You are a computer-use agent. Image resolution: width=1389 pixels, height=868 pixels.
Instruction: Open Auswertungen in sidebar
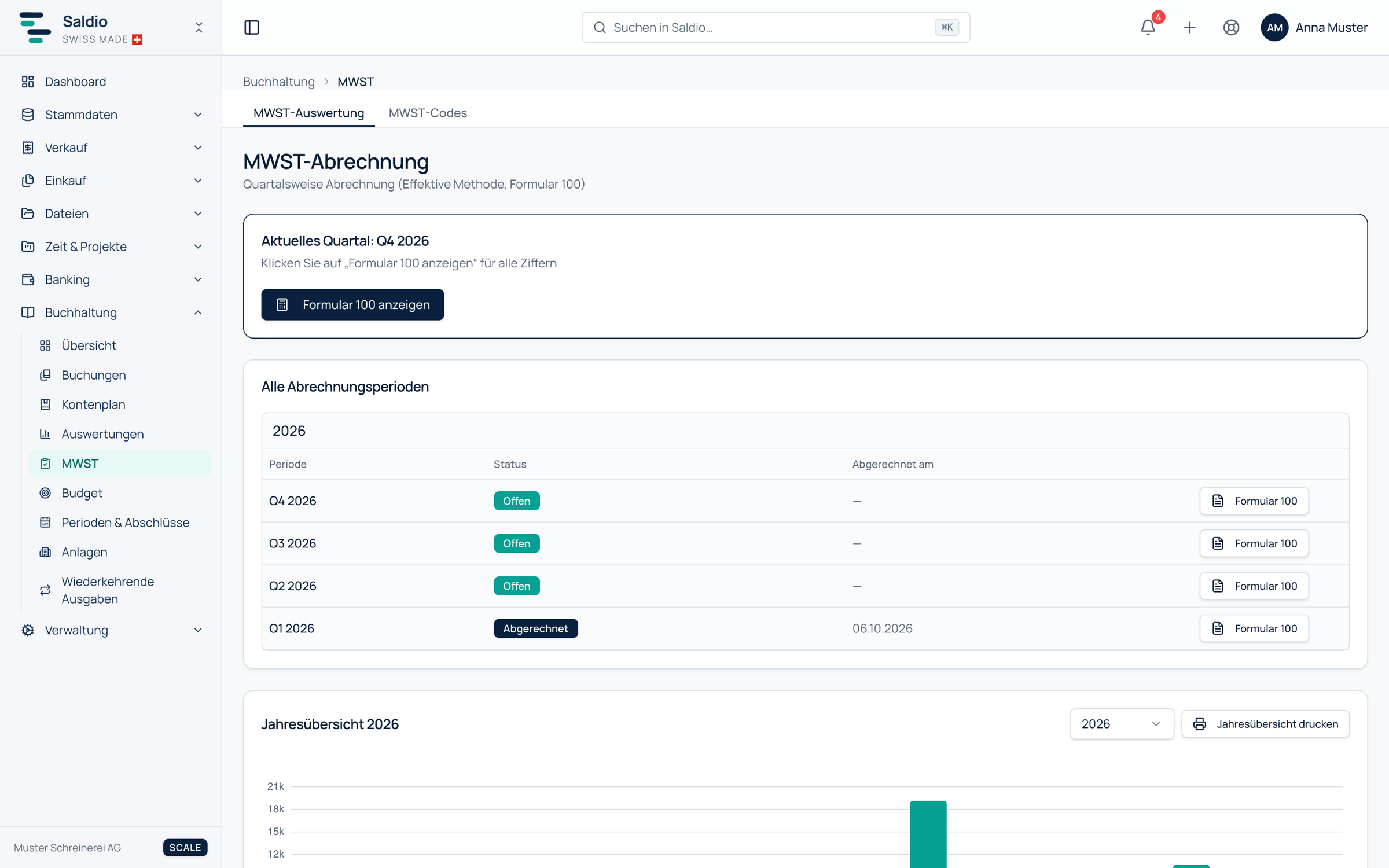tap(120, 434)
